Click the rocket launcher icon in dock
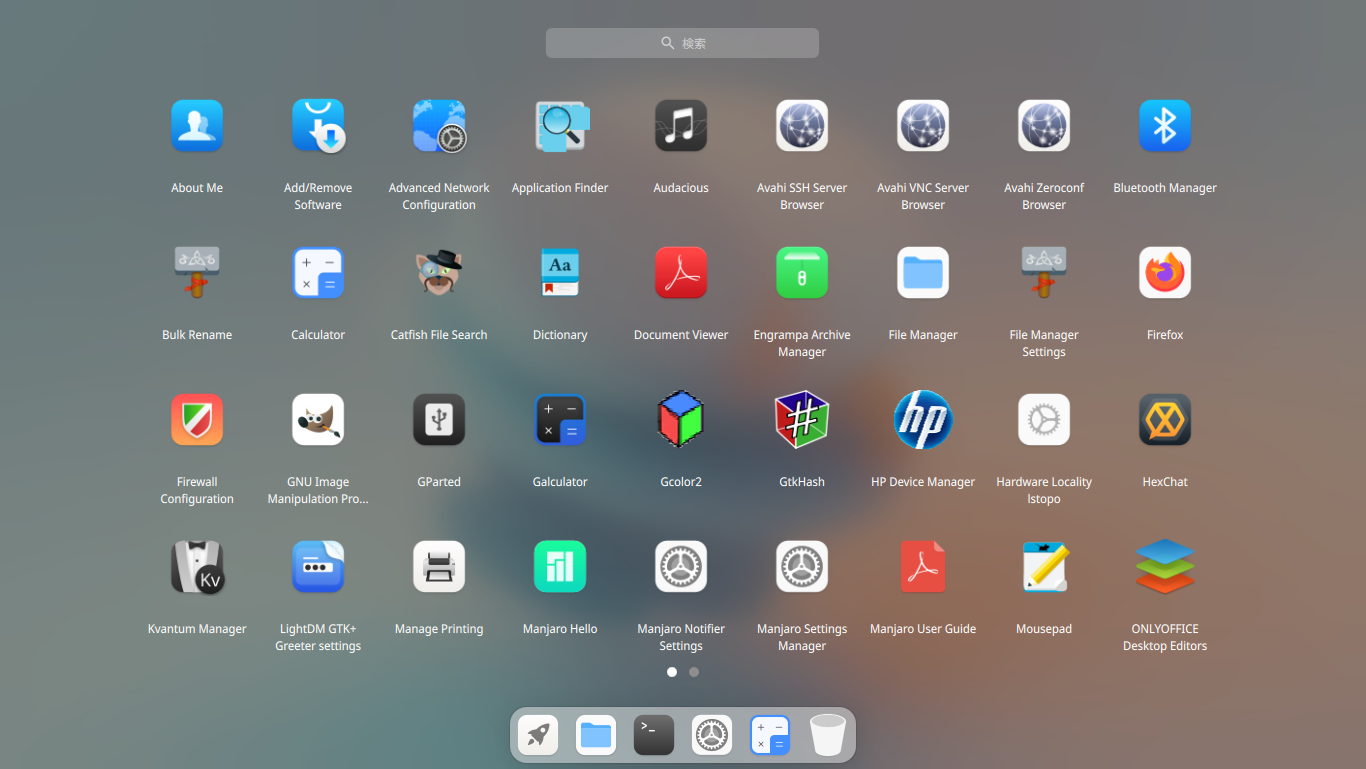The width and height of the screenshot is (1366, 769). coord(538,735)
